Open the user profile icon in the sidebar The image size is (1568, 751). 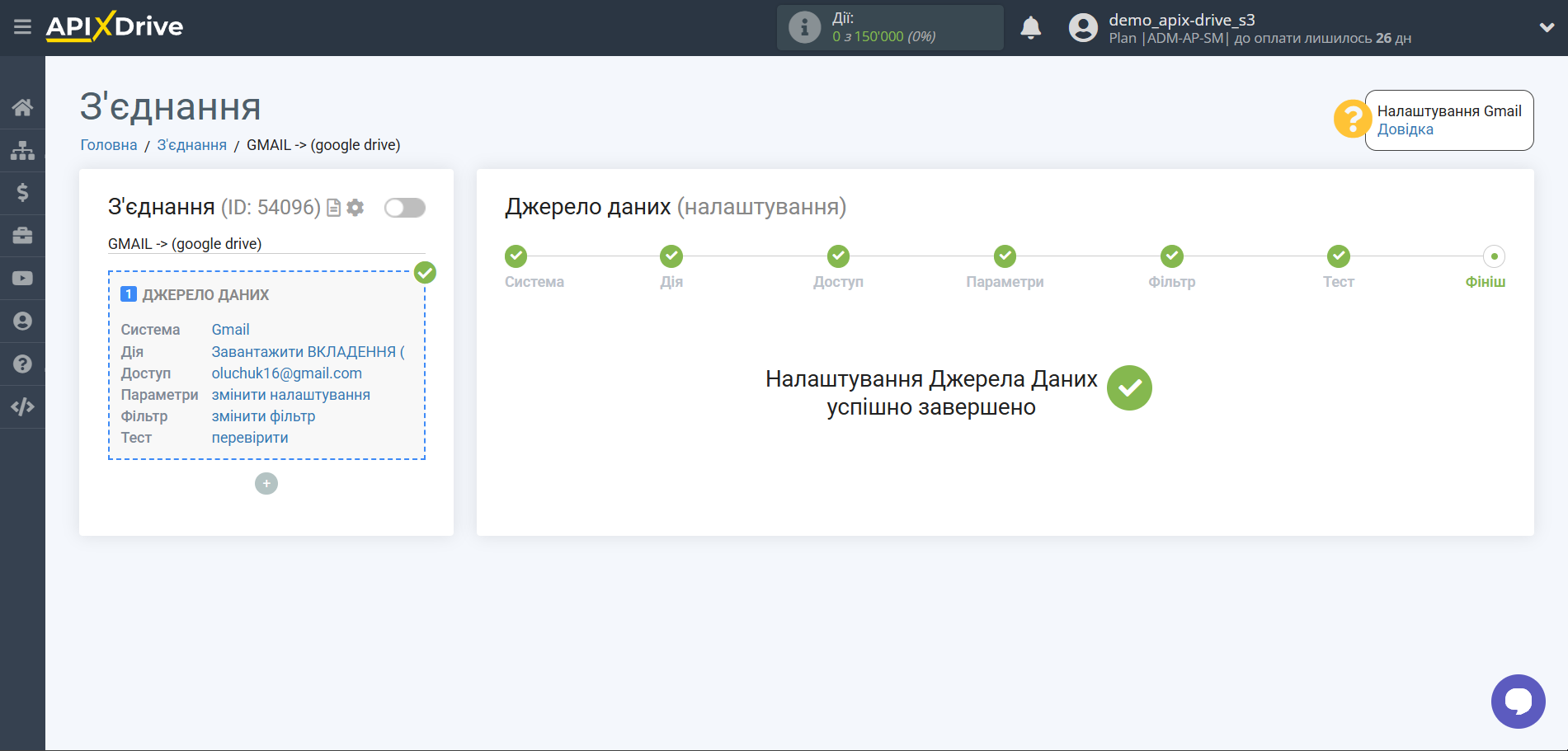(x=22, y=322)
